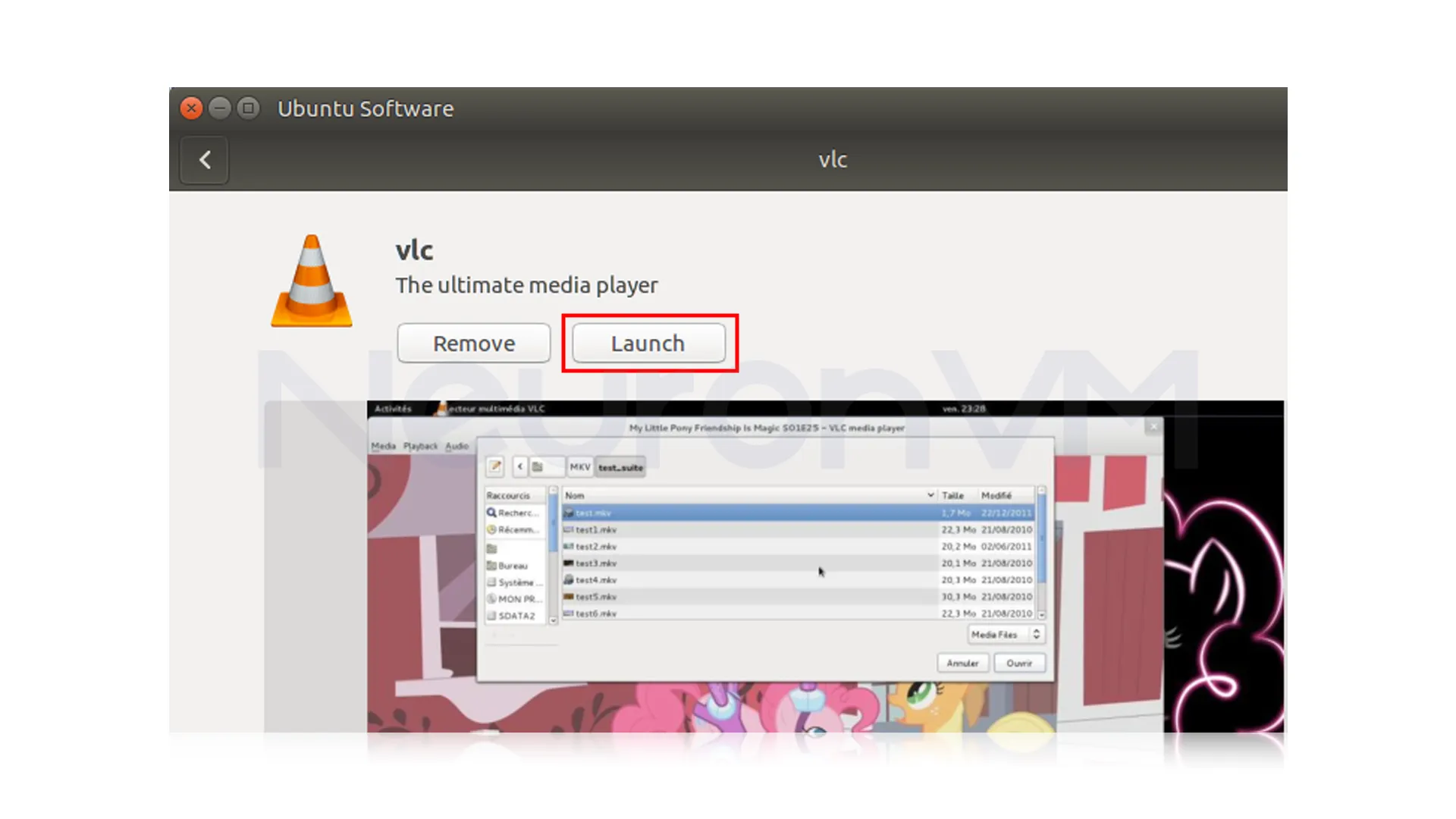Click the Ouvrir button in file dialog
Viewport: 1456px width, 819px height.
1019,663
